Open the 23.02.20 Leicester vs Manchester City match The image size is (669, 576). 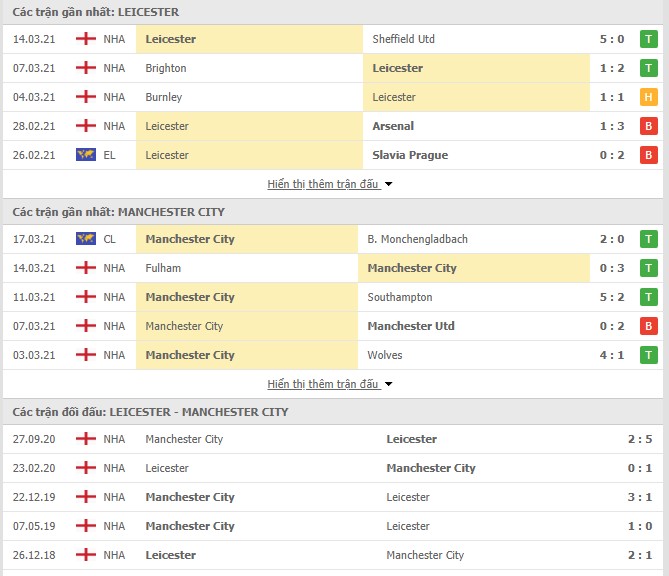(x=333, y=468)
